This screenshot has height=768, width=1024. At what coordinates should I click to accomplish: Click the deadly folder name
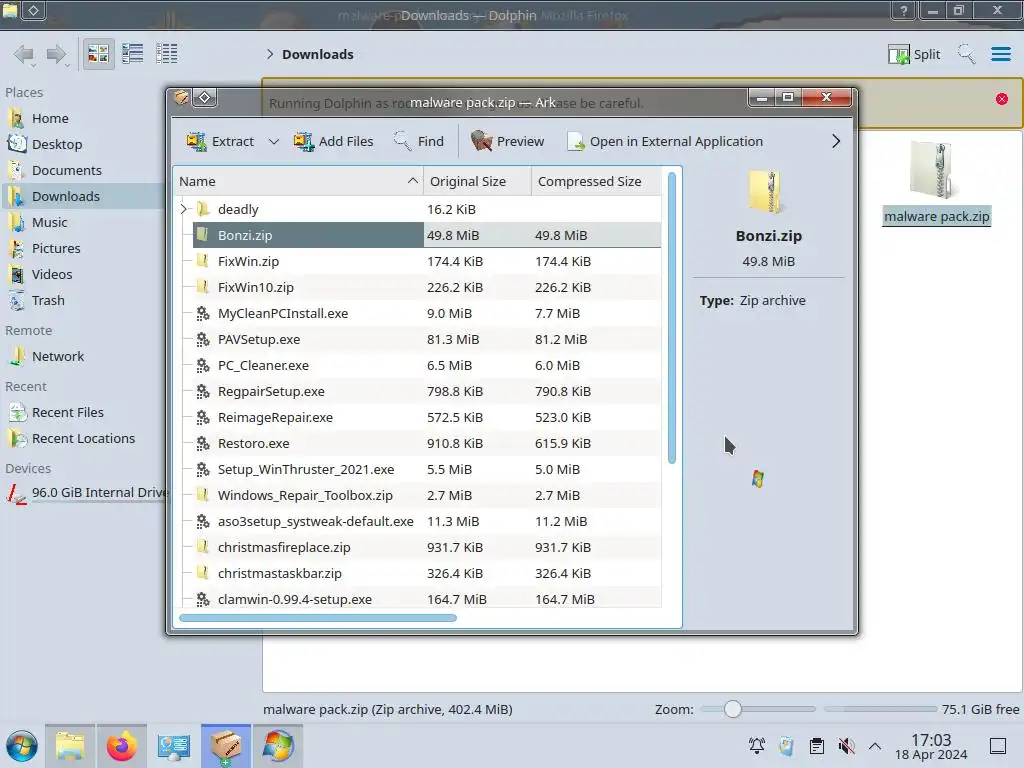pyautogui.click(x=238, y=209)
